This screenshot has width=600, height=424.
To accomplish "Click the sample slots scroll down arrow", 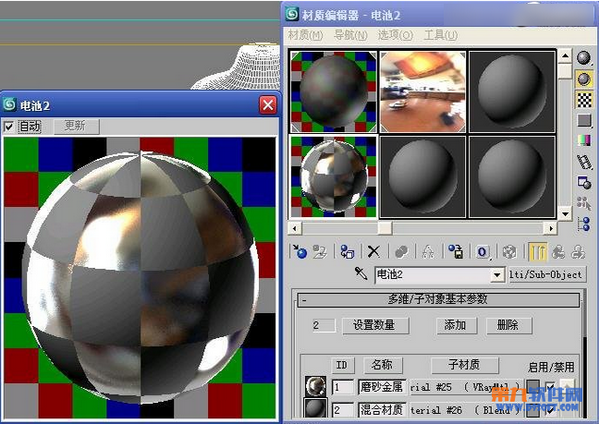I will [x=565, y=214].
